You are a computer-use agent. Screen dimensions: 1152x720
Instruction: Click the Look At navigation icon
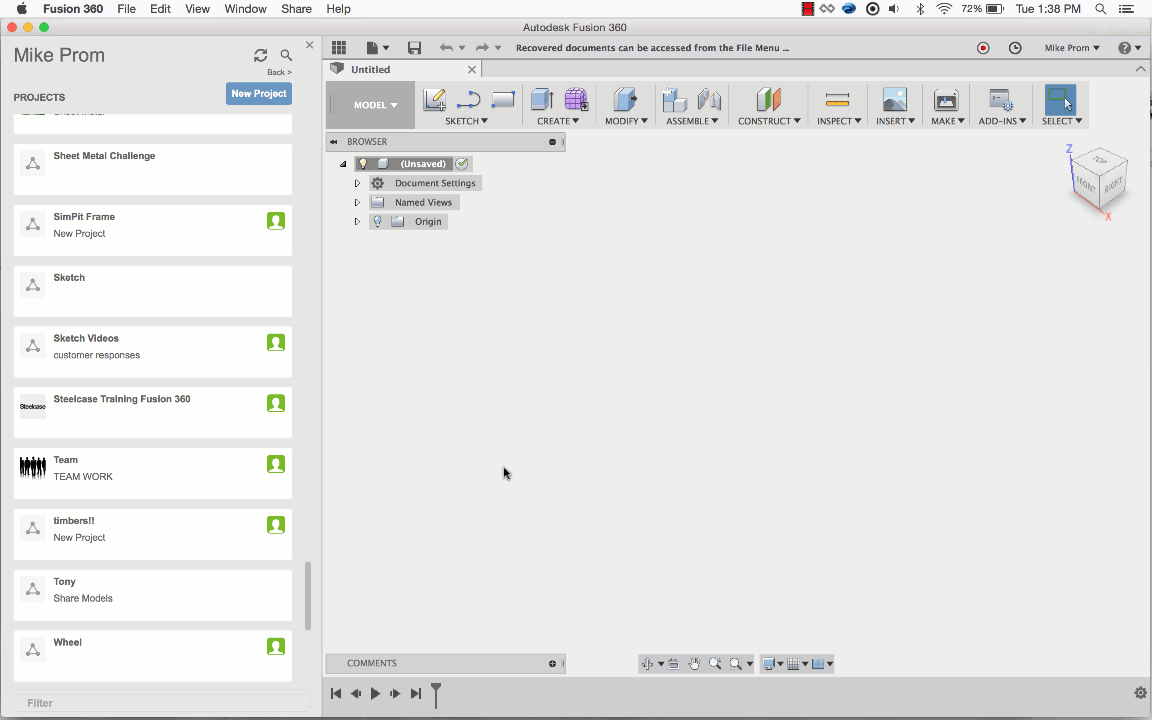(x=673, y=663)
